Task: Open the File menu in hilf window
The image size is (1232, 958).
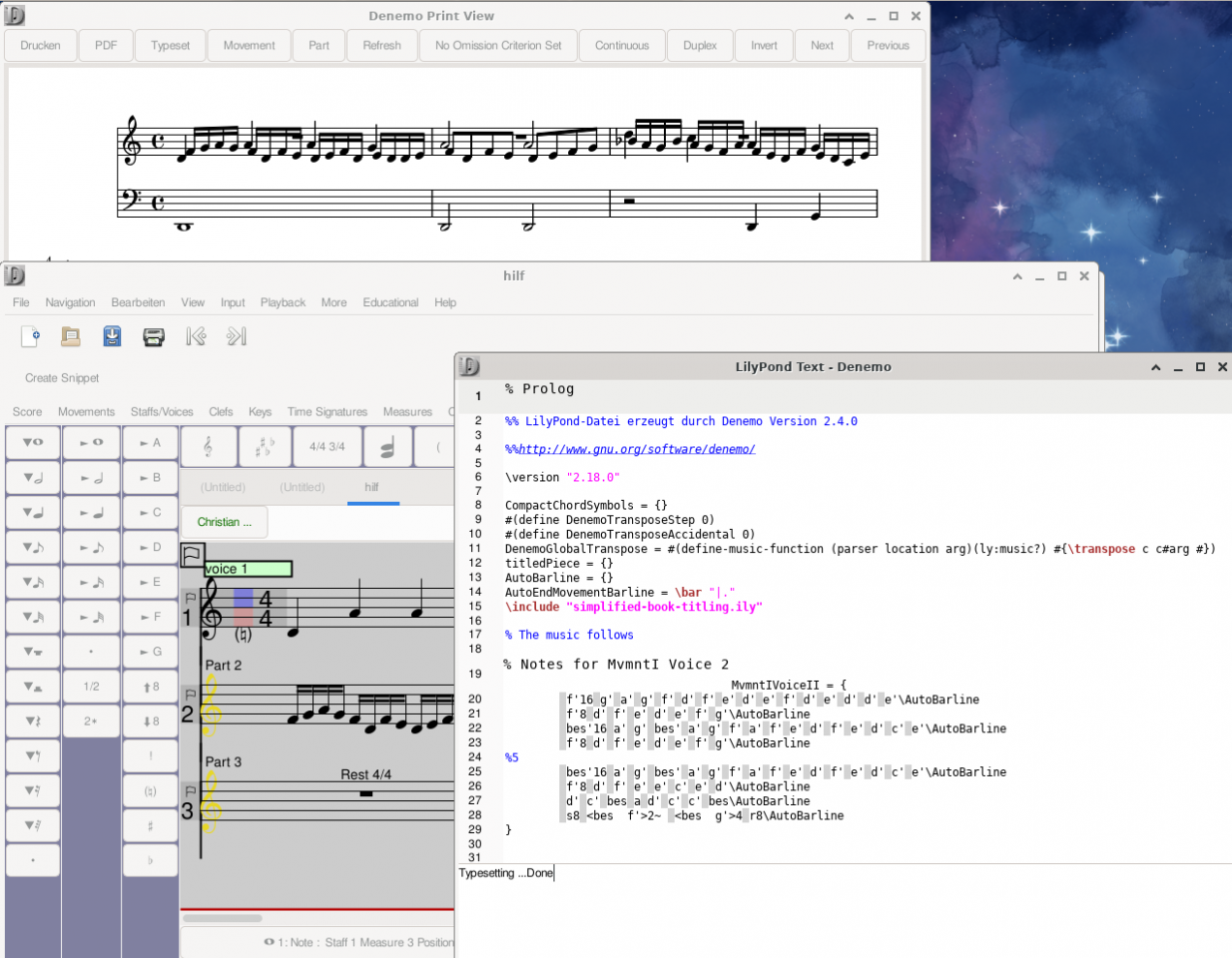Action: (21, 302)
